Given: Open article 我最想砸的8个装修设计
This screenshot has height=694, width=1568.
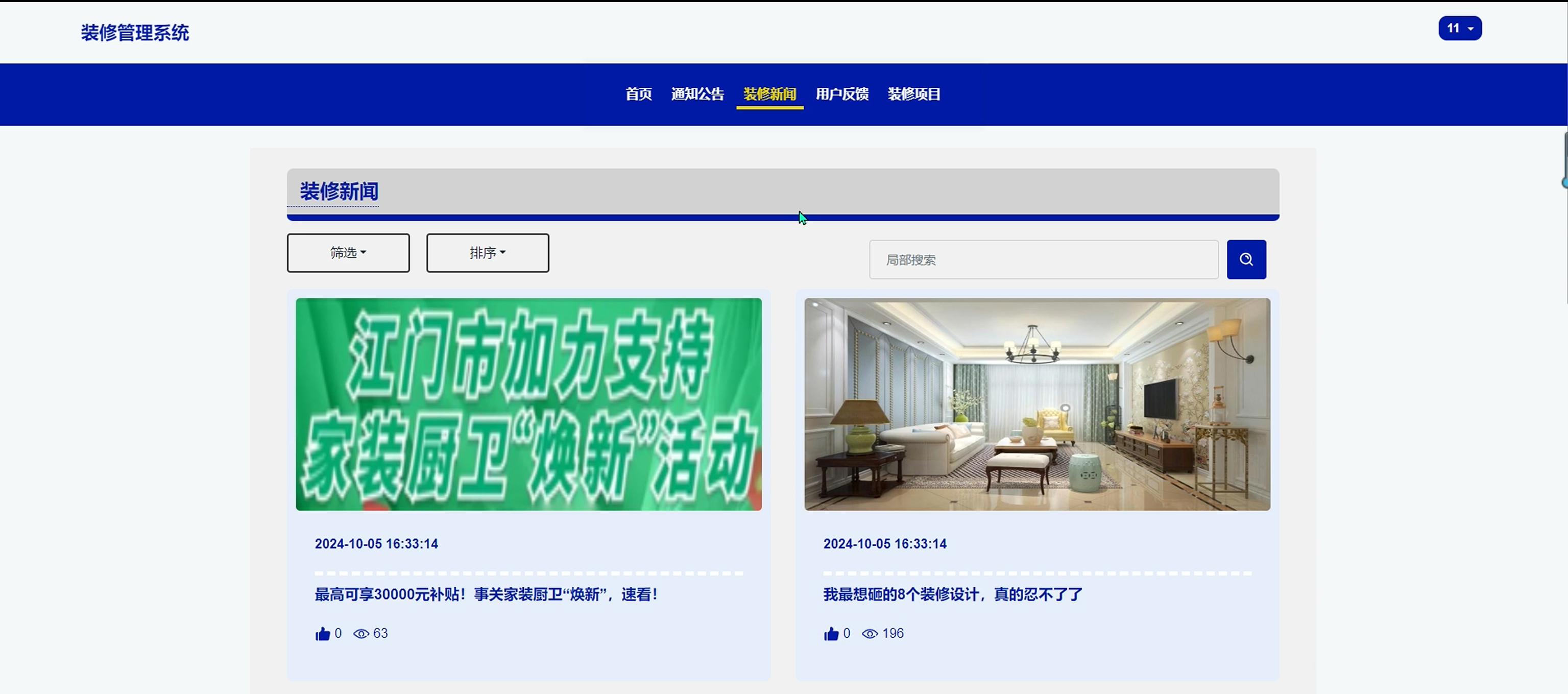Looking at the screenshot, I should click(953, 594).
